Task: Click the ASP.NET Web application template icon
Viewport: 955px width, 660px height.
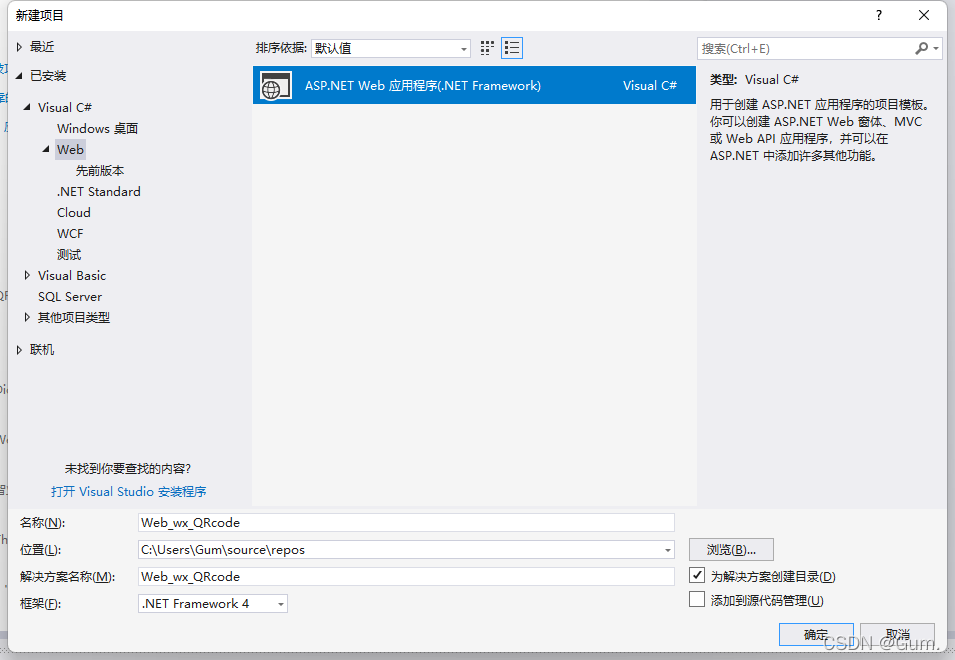Action: tap(276, 86)
